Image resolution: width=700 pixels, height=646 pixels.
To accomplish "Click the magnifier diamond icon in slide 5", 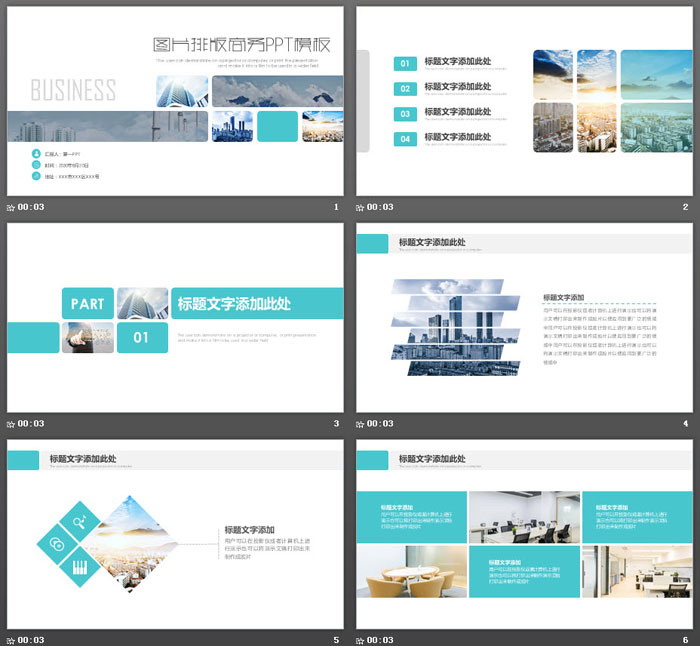I will pos(78,521).
